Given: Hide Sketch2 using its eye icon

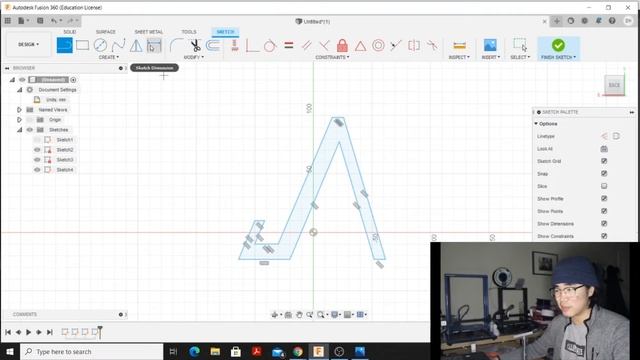Looking at the screenshot, I should point(37,150).
